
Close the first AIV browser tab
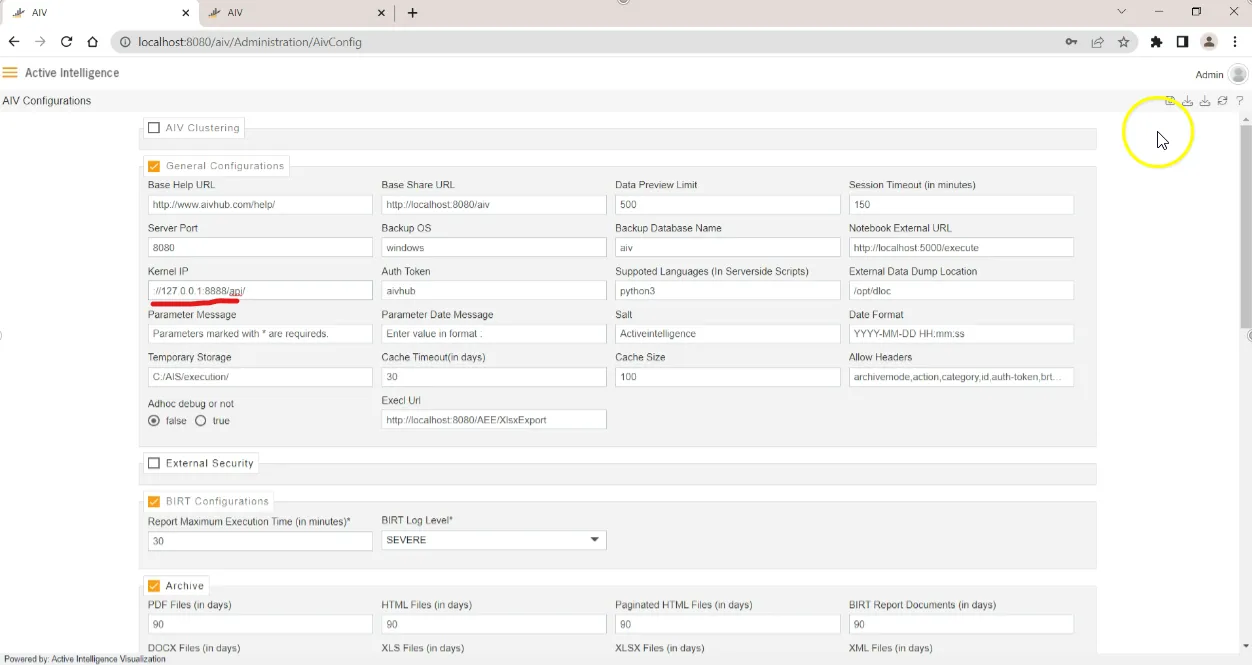pyautogui.click(x=186, y=13)
